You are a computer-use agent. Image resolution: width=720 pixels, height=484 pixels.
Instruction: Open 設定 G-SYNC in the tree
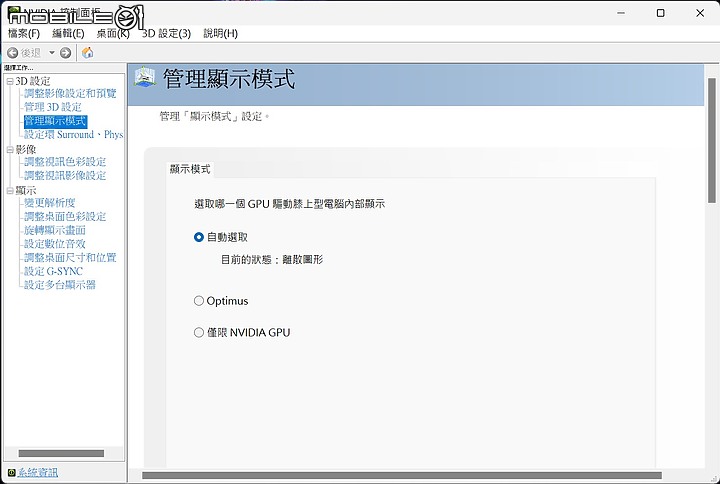click(x=53, y=271)
